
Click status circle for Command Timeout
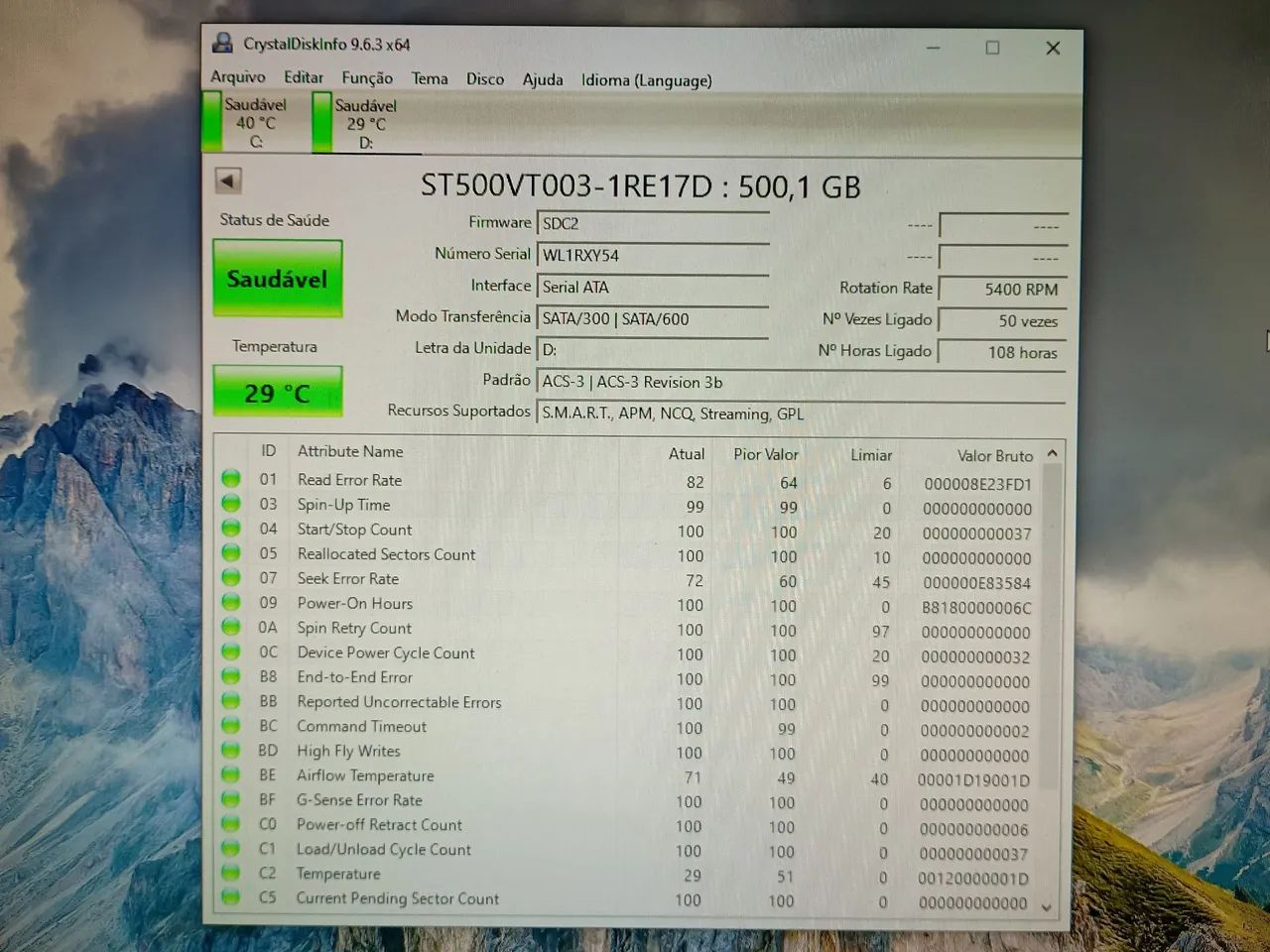231,726
